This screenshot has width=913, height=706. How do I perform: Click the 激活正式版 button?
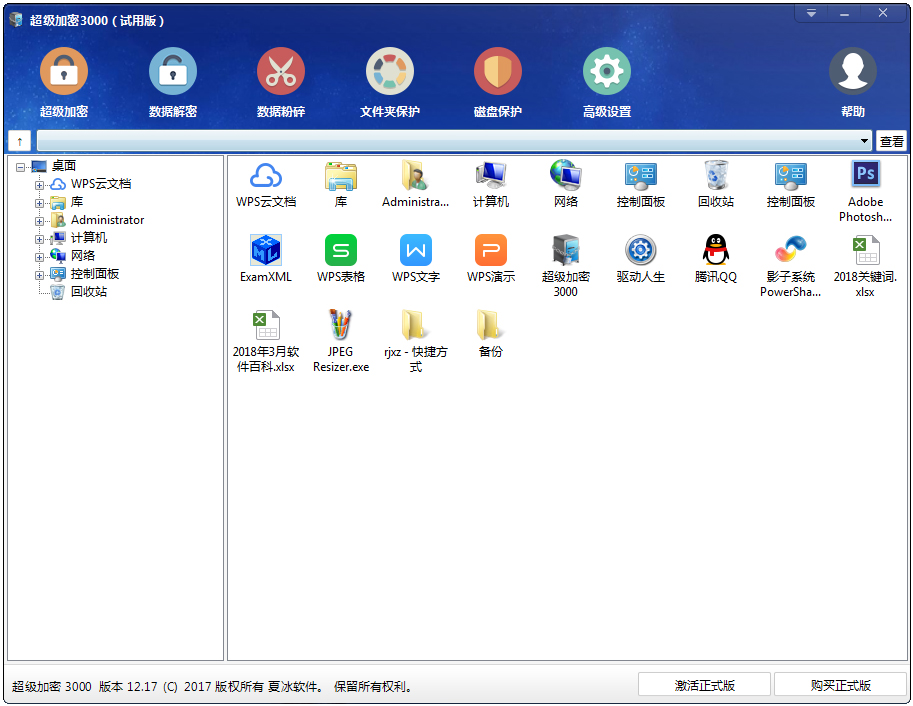(x=704, y=685)
